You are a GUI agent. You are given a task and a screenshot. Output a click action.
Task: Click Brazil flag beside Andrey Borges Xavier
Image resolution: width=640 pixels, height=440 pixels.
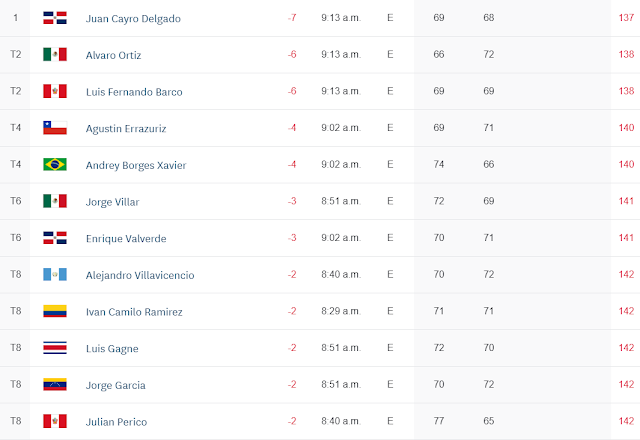(55, 164)
